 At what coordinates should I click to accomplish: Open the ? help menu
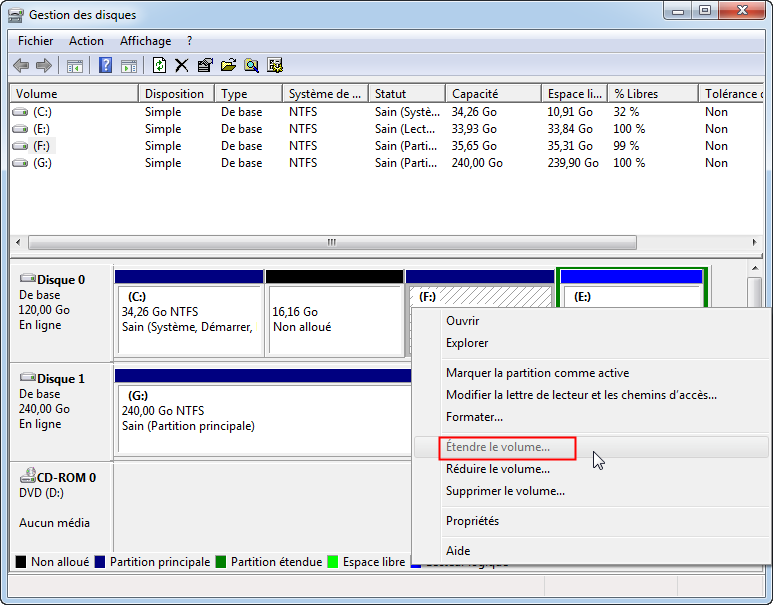click(x=190, y=41)
